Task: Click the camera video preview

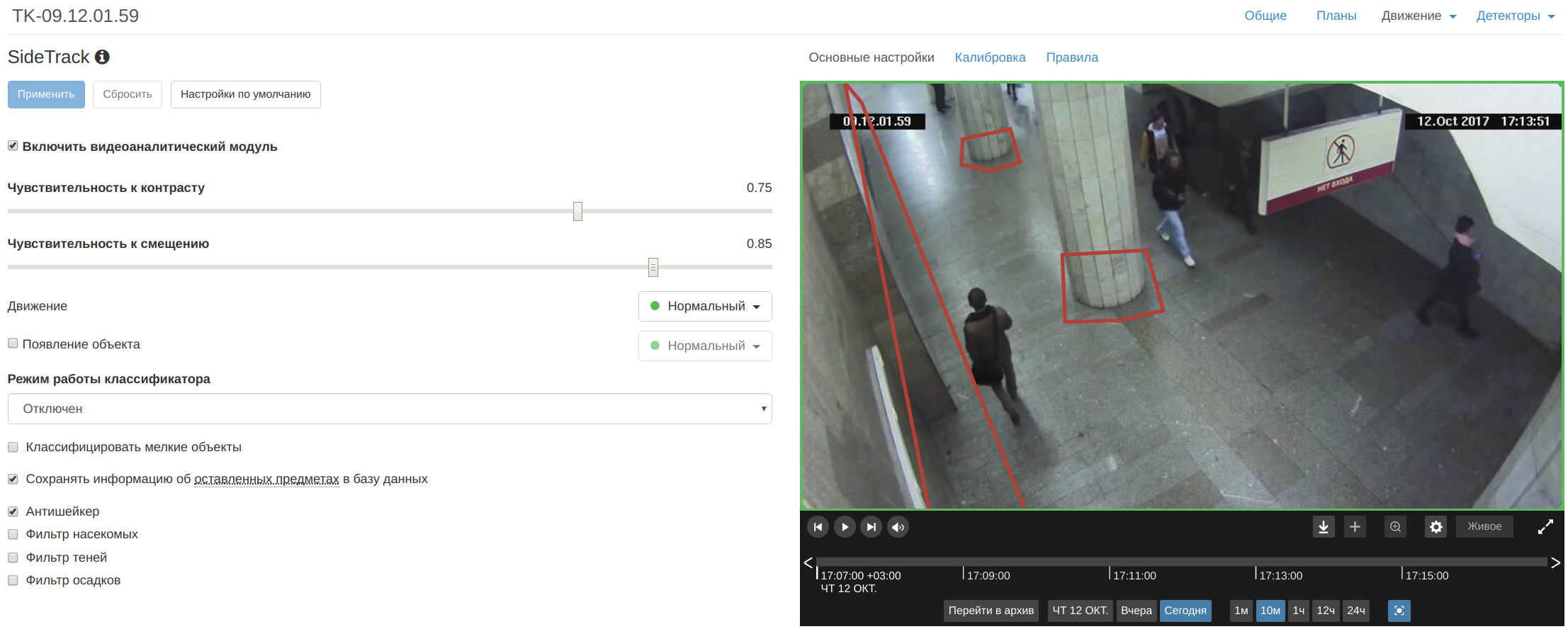Action: click(1182, 295)
